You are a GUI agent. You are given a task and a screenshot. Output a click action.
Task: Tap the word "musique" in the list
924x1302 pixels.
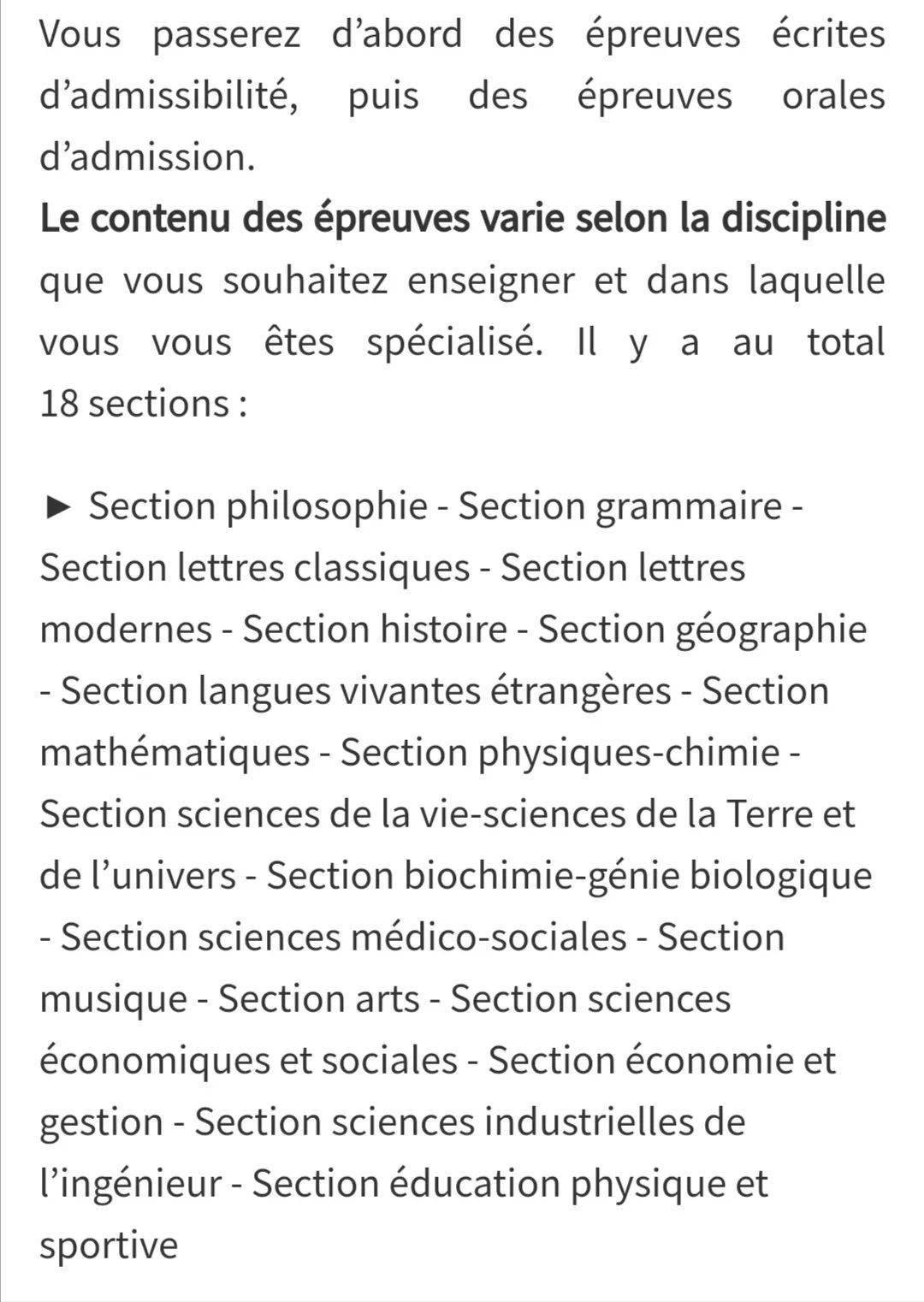tap(113, 999)
